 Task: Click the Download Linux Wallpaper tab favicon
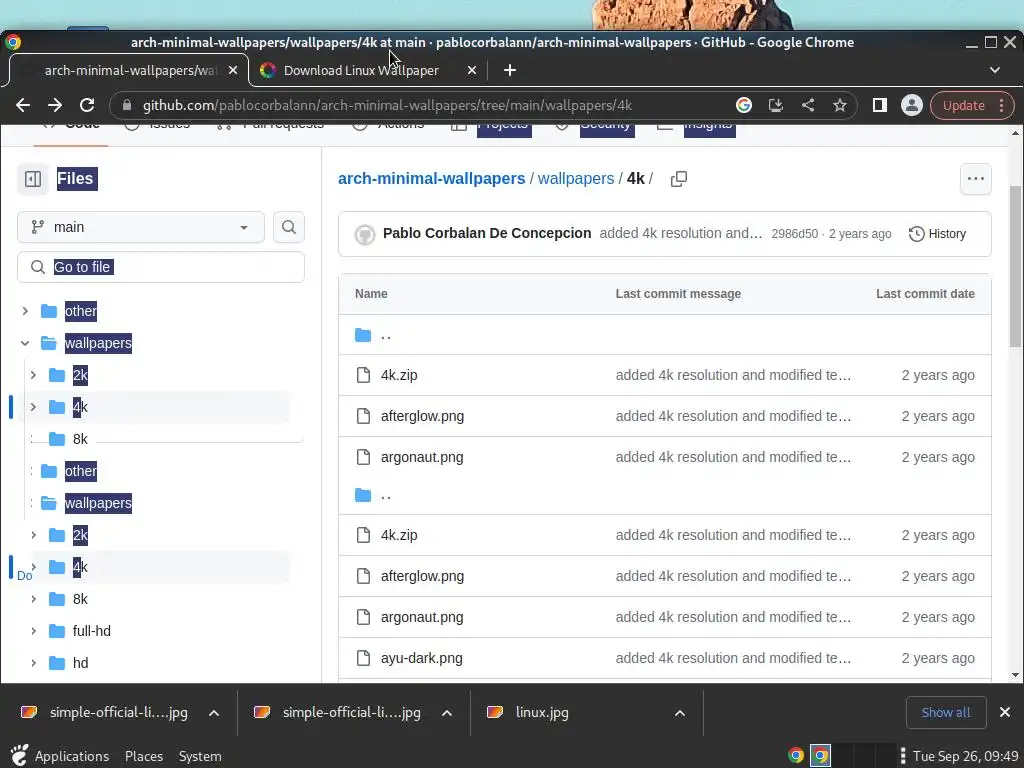267,70
